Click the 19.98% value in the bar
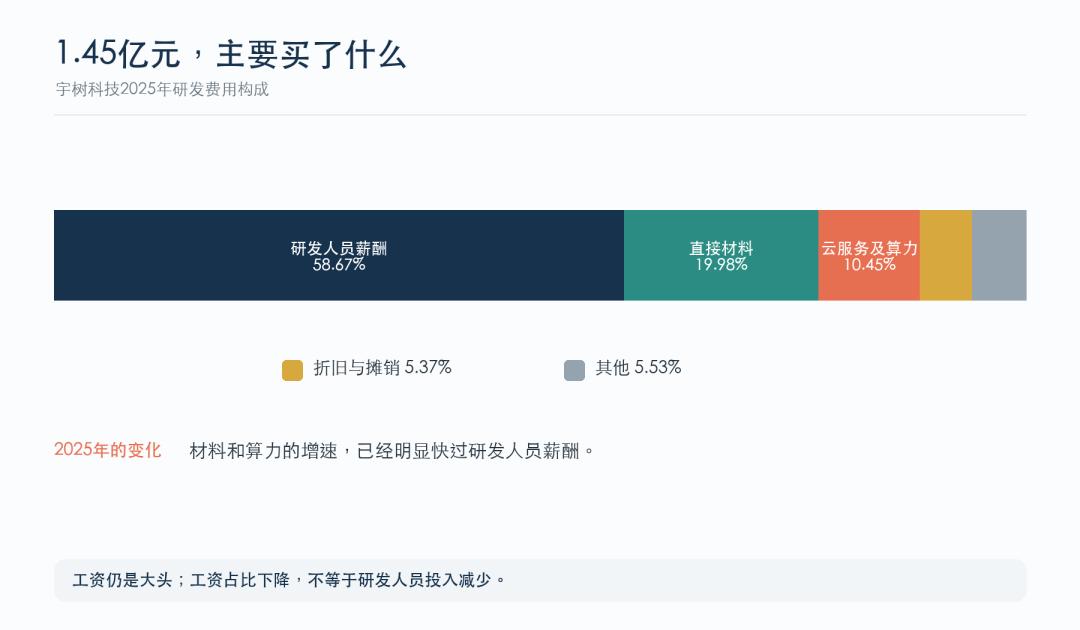 [721, 265]
